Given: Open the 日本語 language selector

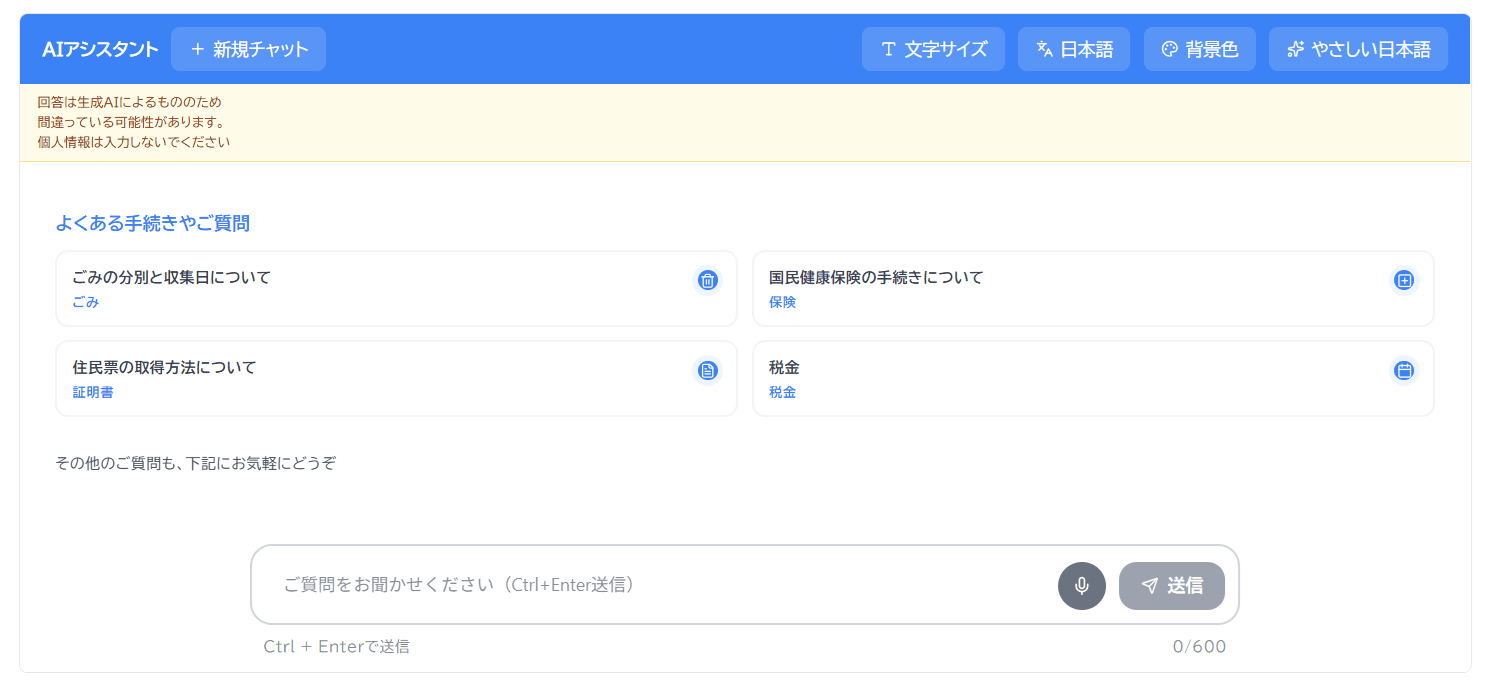Looking at the screenshot, I should [1074, 49].
